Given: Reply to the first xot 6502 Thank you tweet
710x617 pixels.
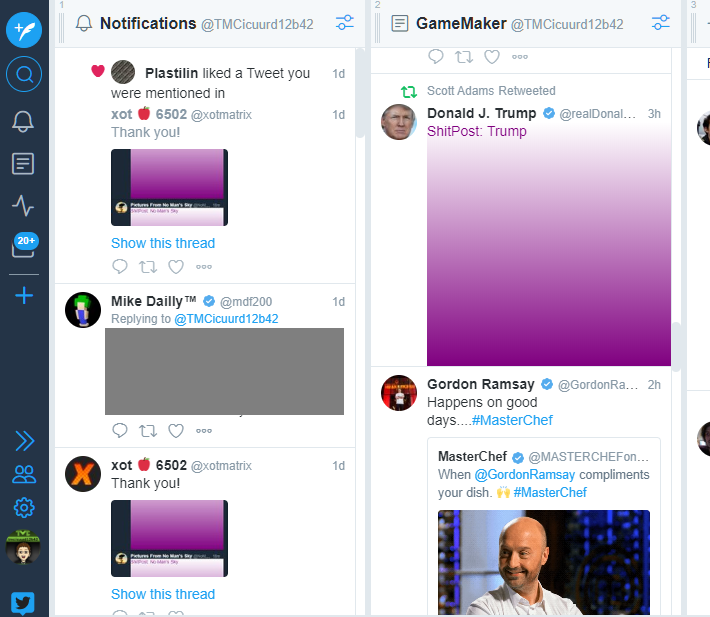Looking at the screenshot, I should click(120, 267).
